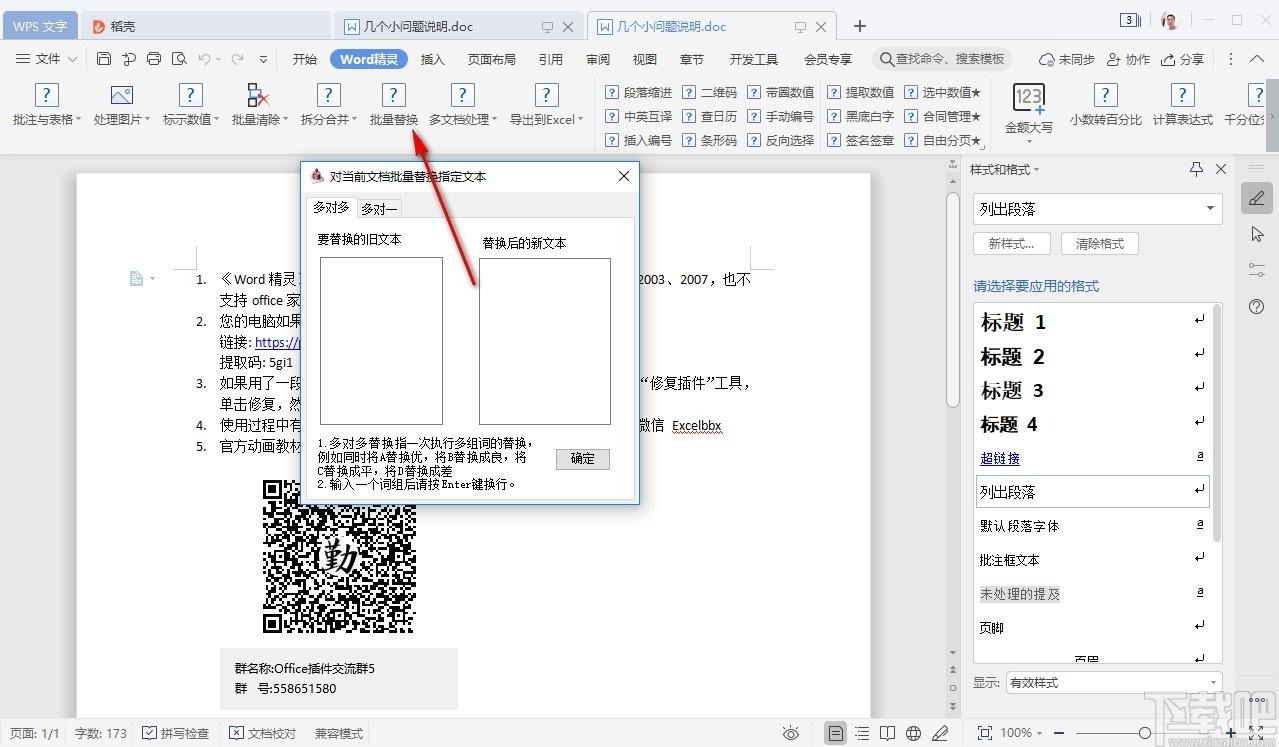The height and width of the screenshot is (747, 1279).
Task: Click the zoom out minus button
Action: click(1057, 733)
